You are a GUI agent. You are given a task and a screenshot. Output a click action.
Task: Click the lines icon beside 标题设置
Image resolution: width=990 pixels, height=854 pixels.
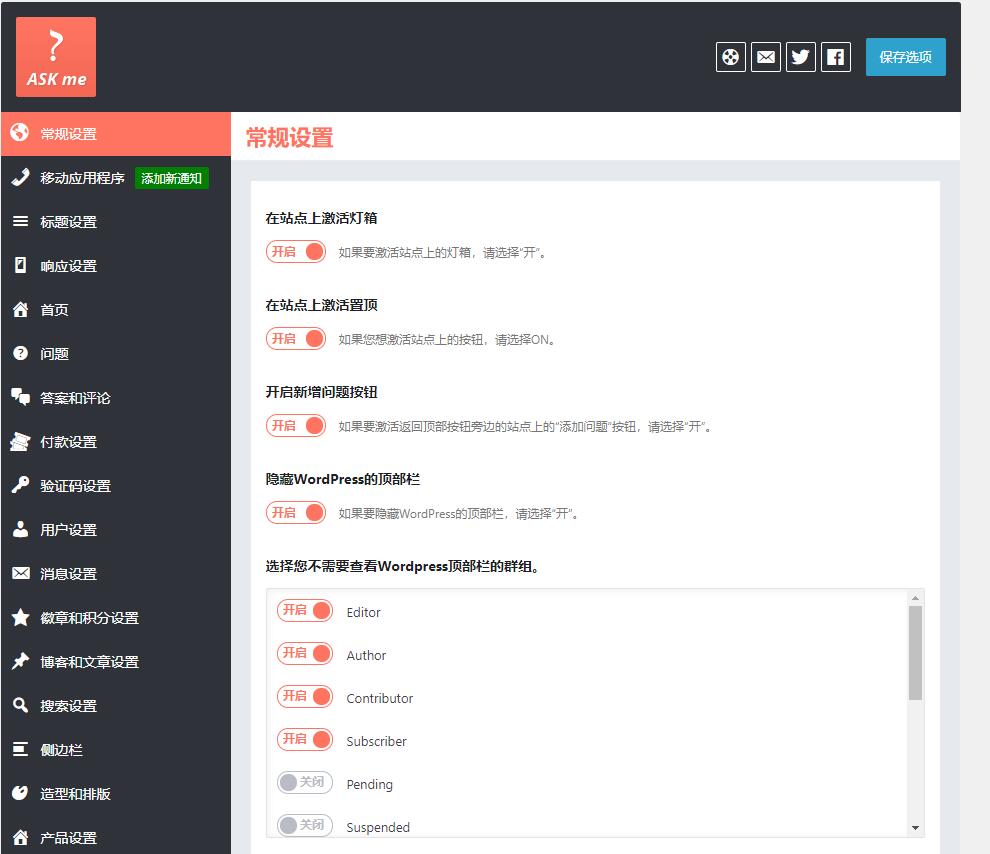pyautogui.click(x=20, y=221)
